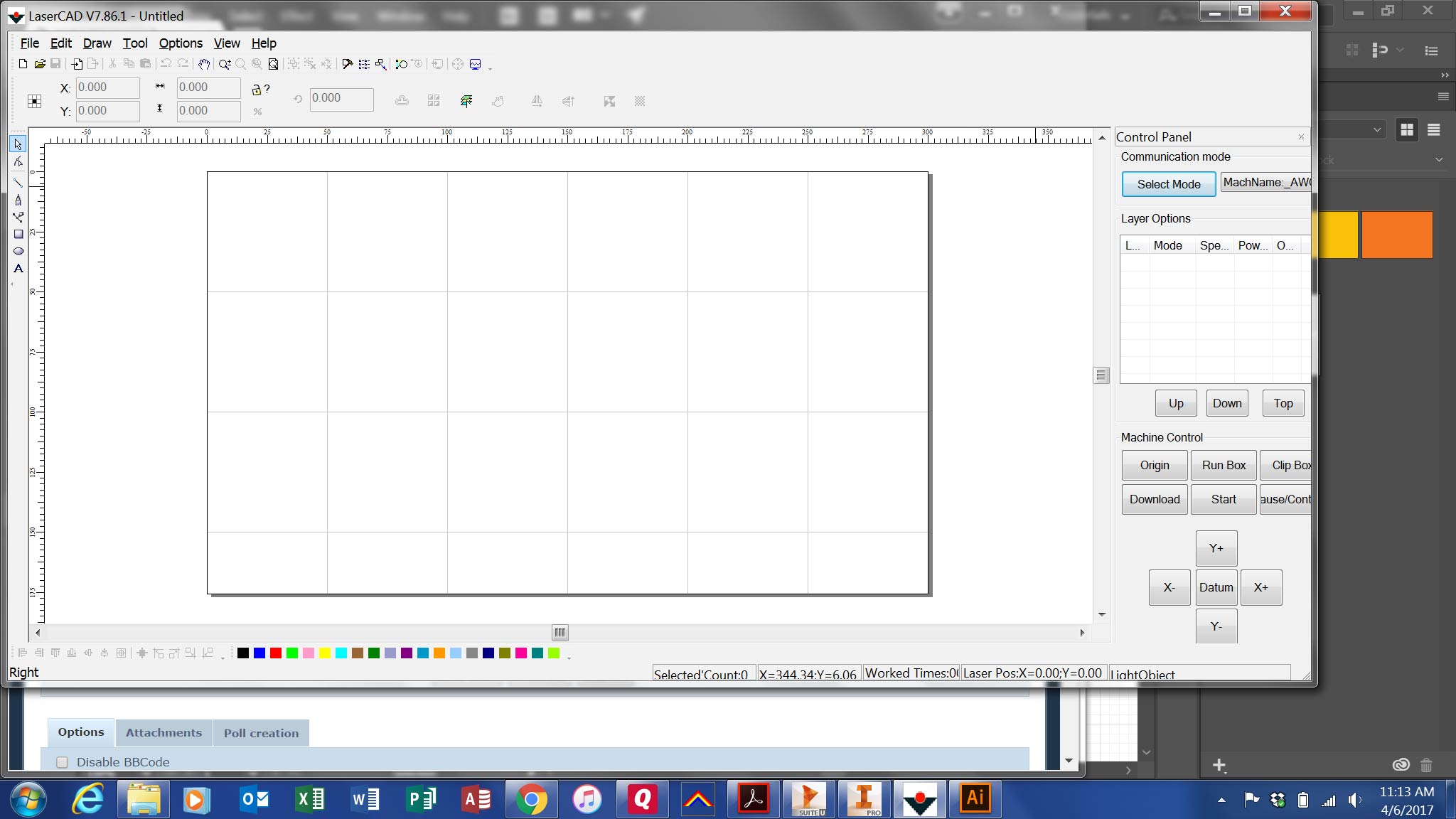Choose the Ellipse drawing tool

point(18,251)
